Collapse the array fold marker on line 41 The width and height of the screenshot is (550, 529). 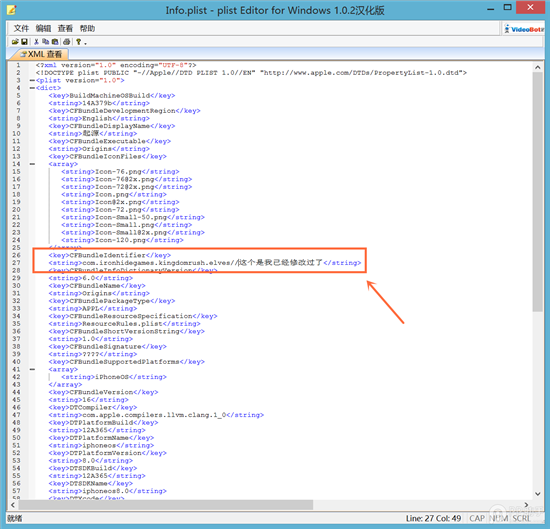point(32,369)
